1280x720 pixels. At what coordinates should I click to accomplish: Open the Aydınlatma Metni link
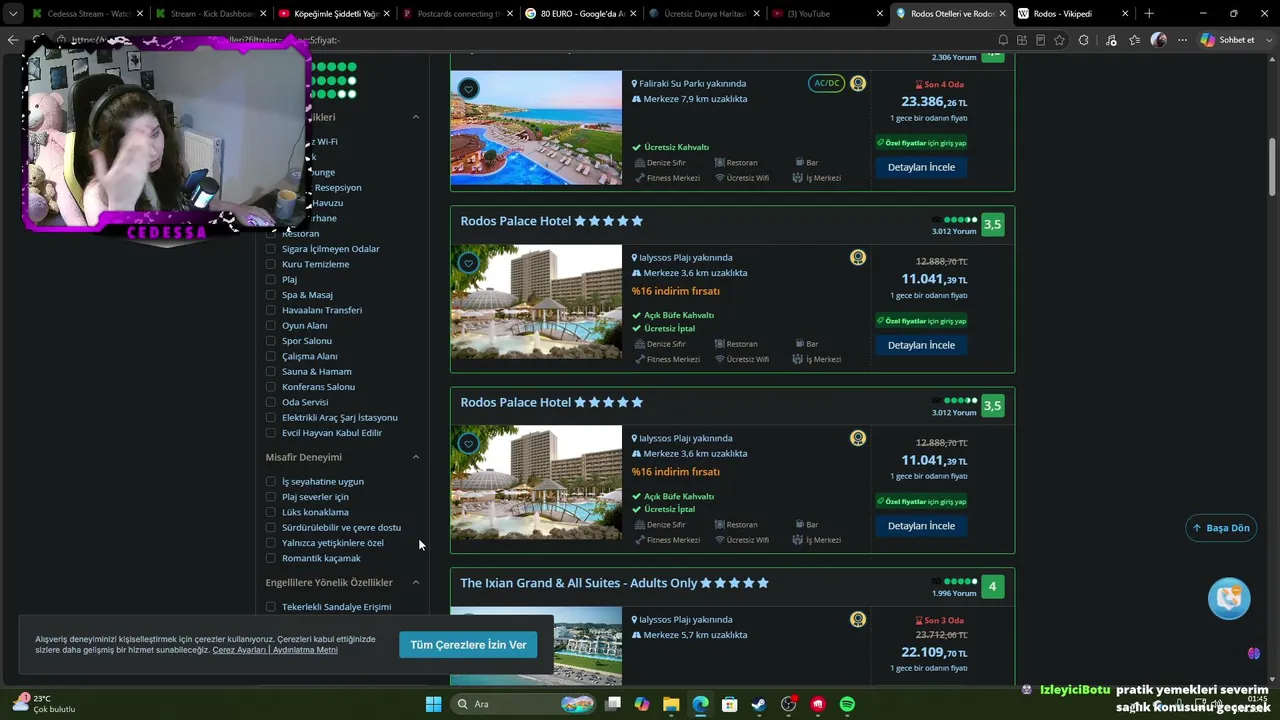point(305,650)
